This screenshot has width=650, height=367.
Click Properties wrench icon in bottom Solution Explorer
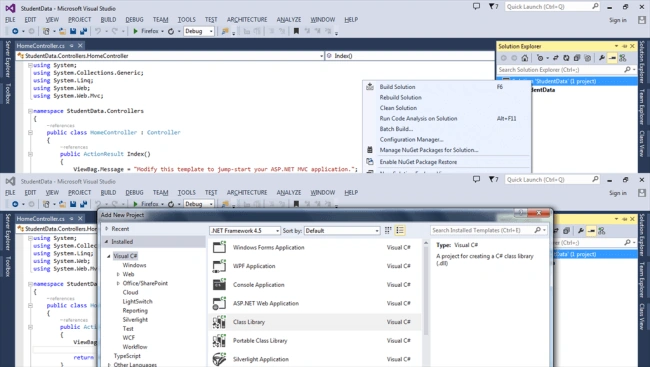tap(581, 231)
